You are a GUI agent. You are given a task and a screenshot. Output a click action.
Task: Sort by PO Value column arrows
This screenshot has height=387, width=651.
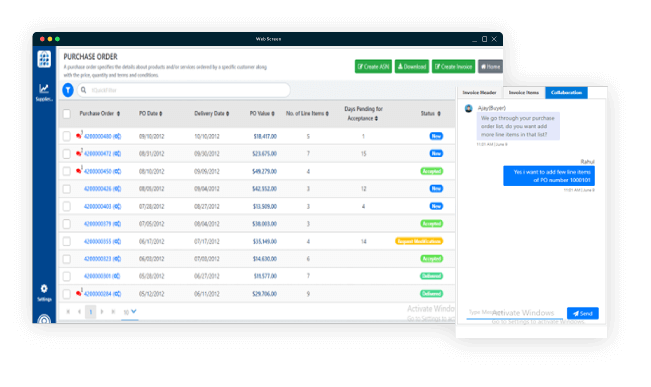pyautogui.click(x=273, y=114)
